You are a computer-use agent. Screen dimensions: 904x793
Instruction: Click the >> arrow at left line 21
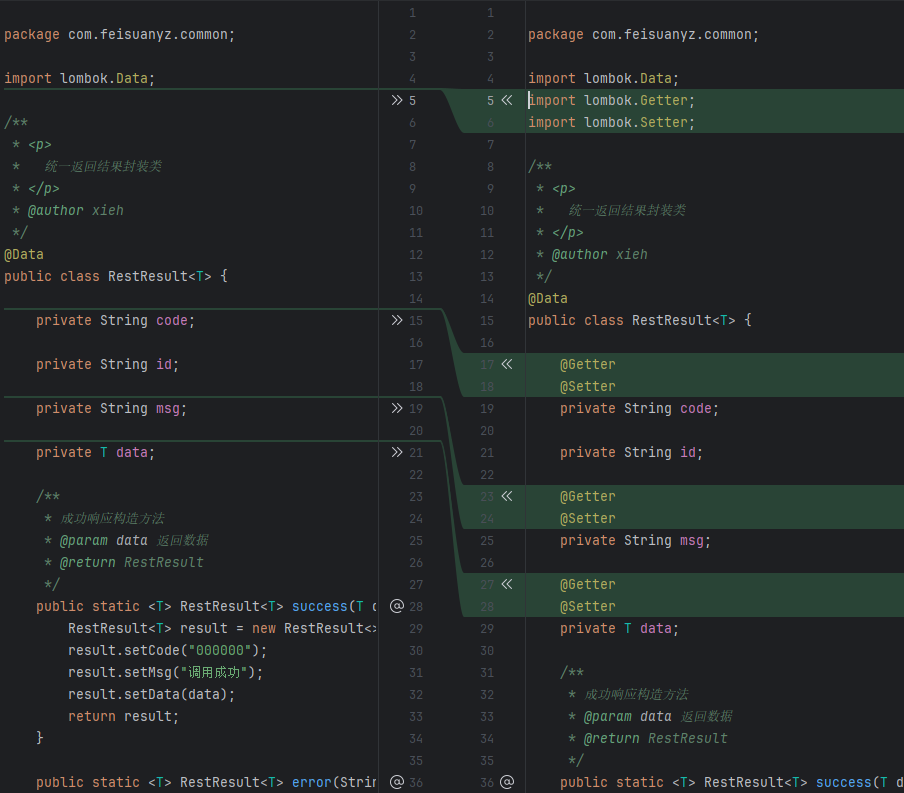coord(397,452)
